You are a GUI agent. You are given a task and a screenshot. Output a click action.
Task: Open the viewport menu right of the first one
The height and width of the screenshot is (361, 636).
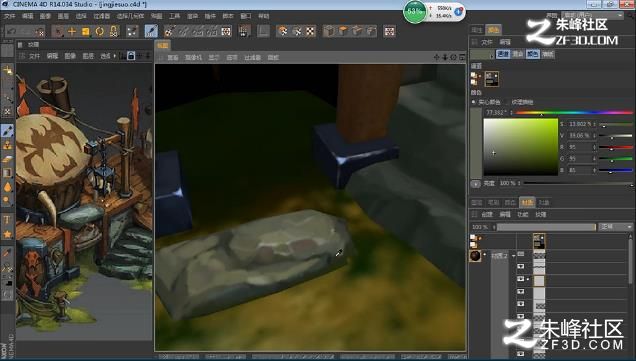click(193, 58)
